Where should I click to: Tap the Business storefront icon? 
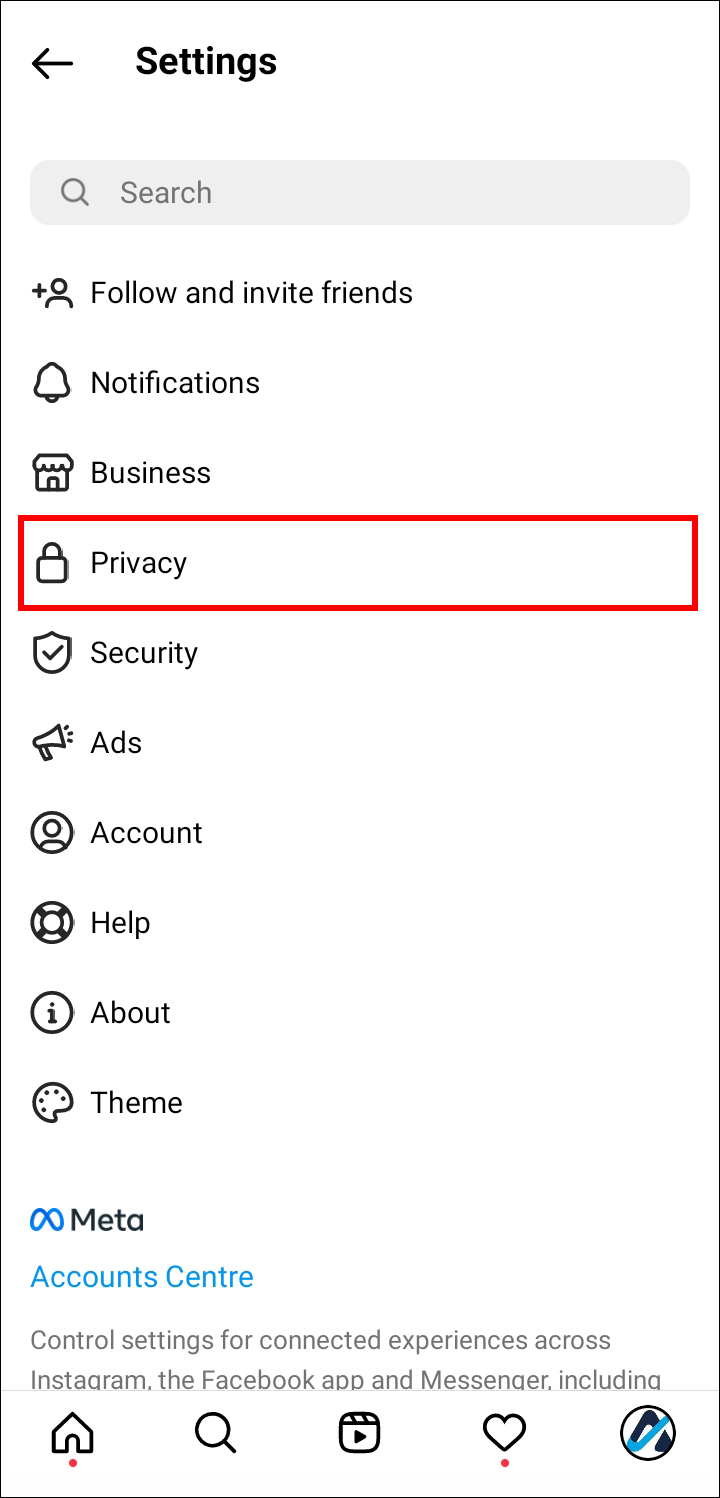52,473
